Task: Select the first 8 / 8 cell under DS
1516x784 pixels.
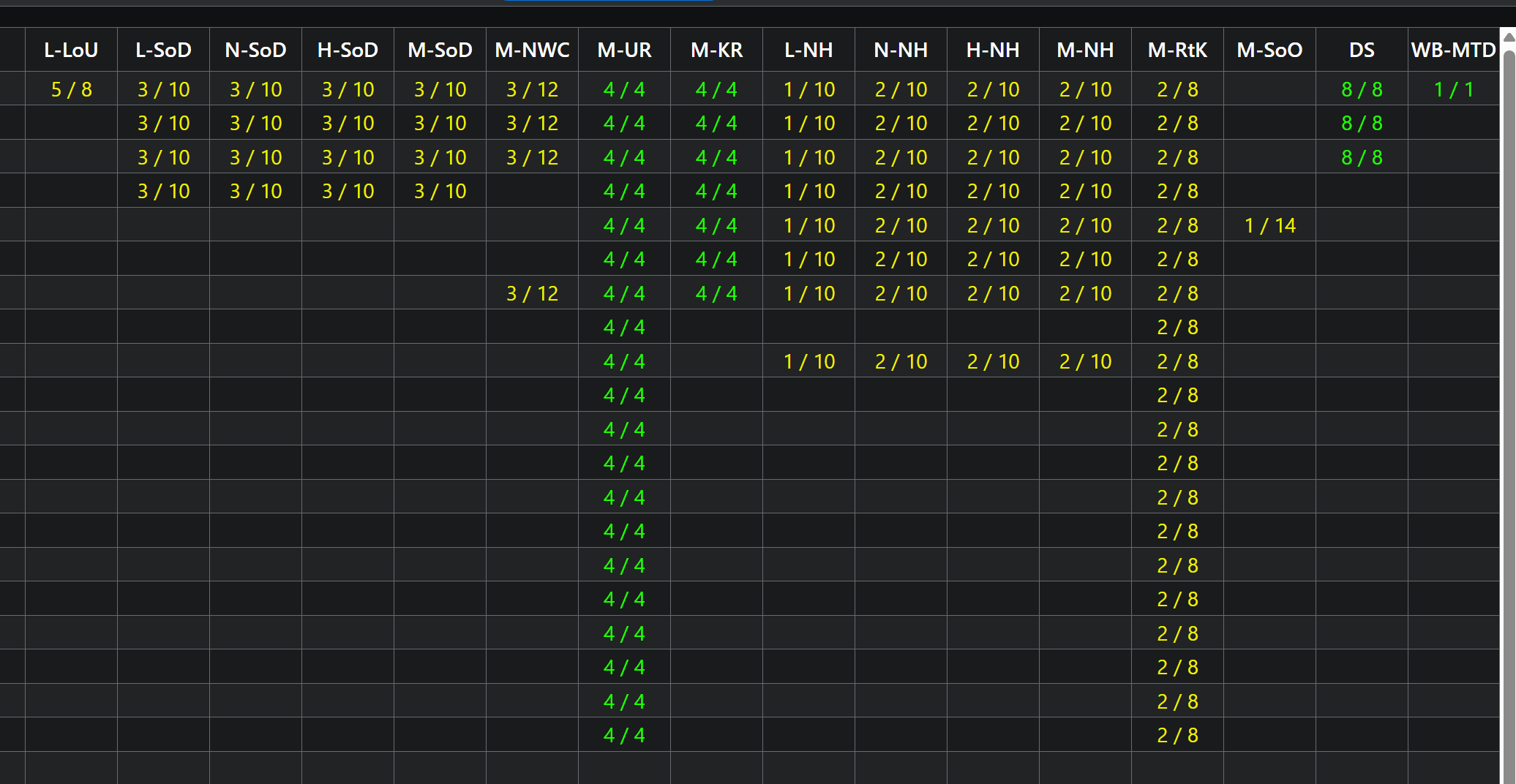Action: pyautogui.click(x=1362, y=89)
